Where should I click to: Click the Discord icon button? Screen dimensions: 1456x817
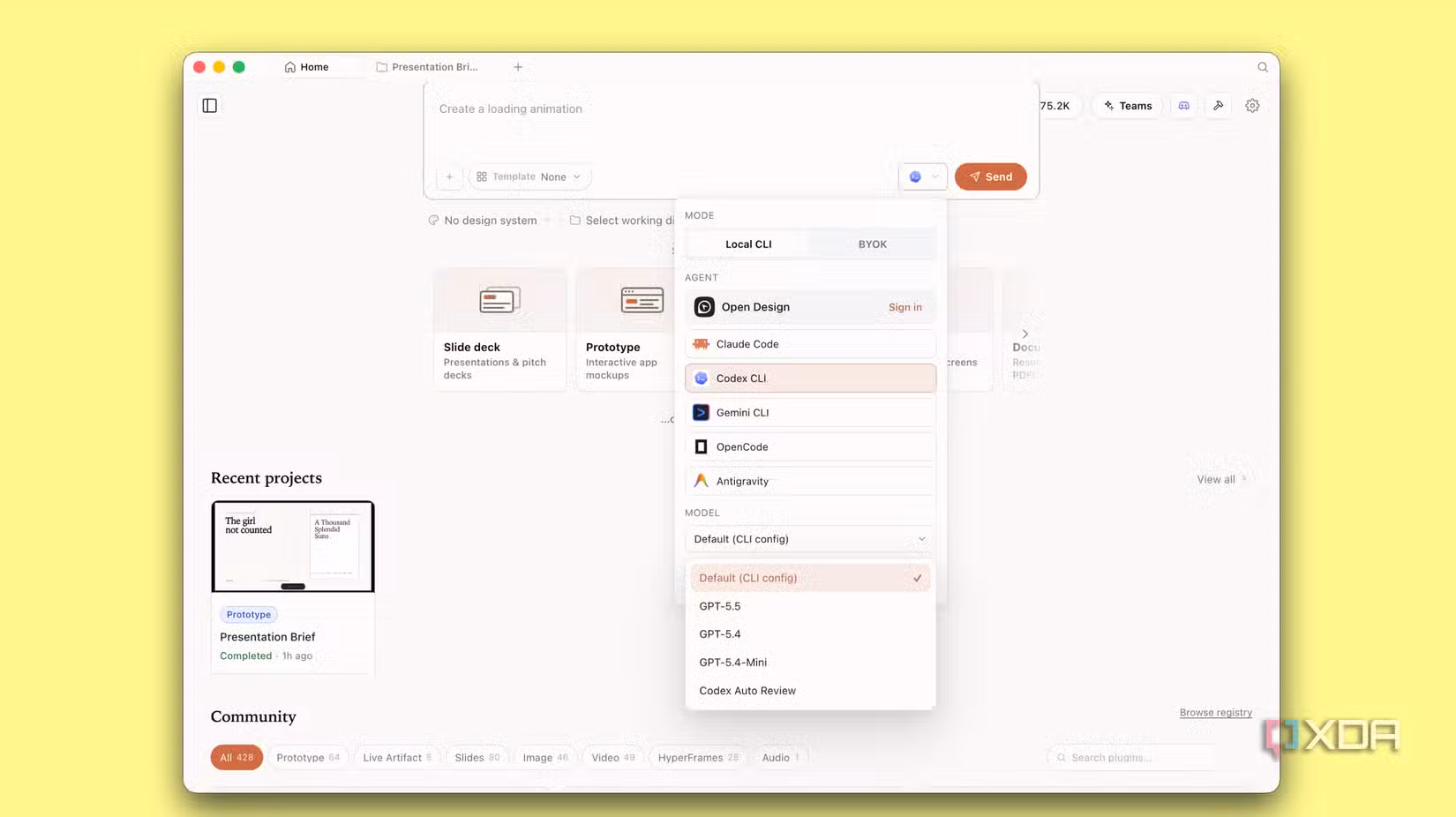pos(1184,106)
